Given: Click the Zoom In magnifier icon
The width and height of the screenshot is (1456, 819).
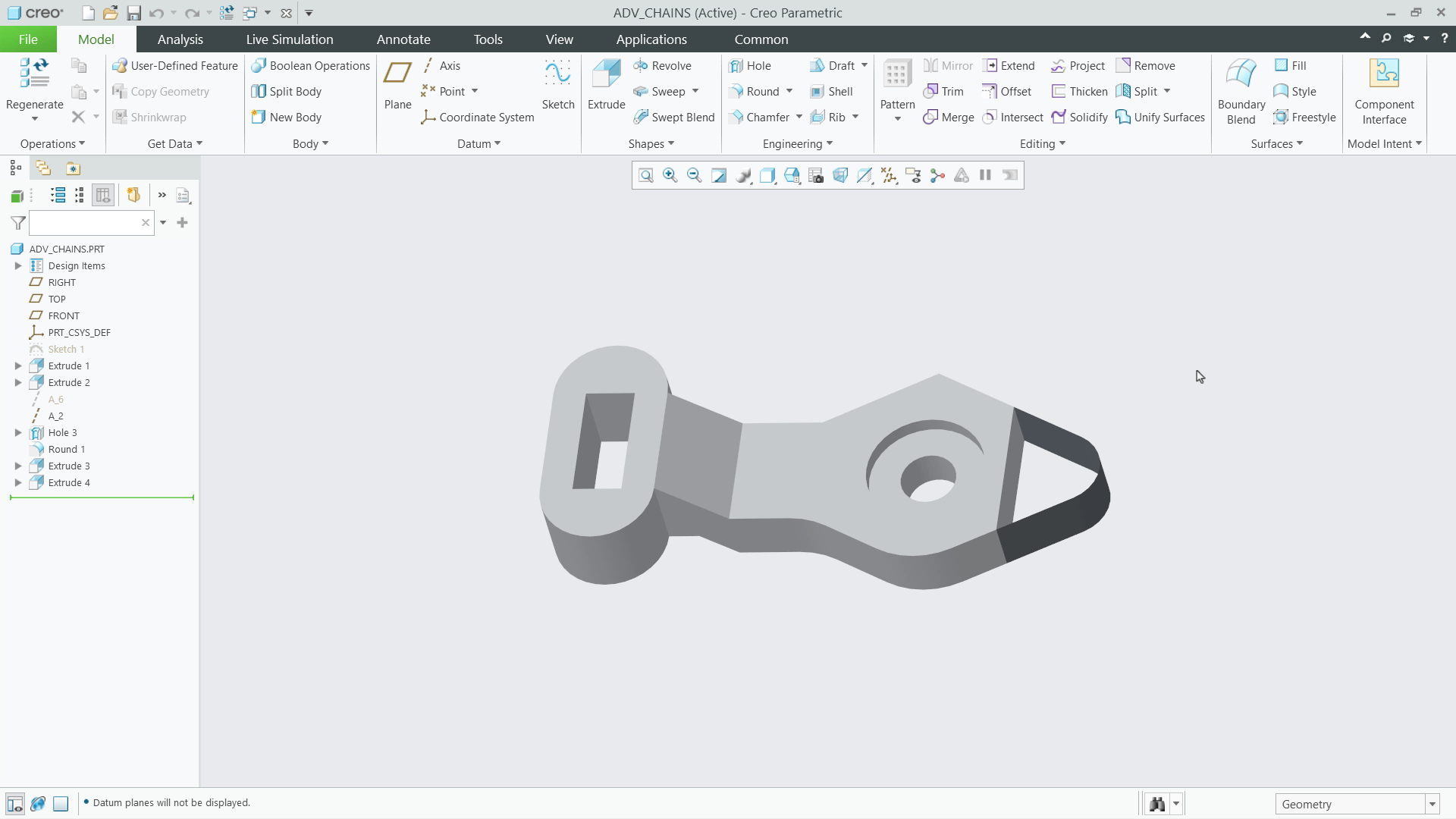Looking at the screenshot, I should click(670, 175).
